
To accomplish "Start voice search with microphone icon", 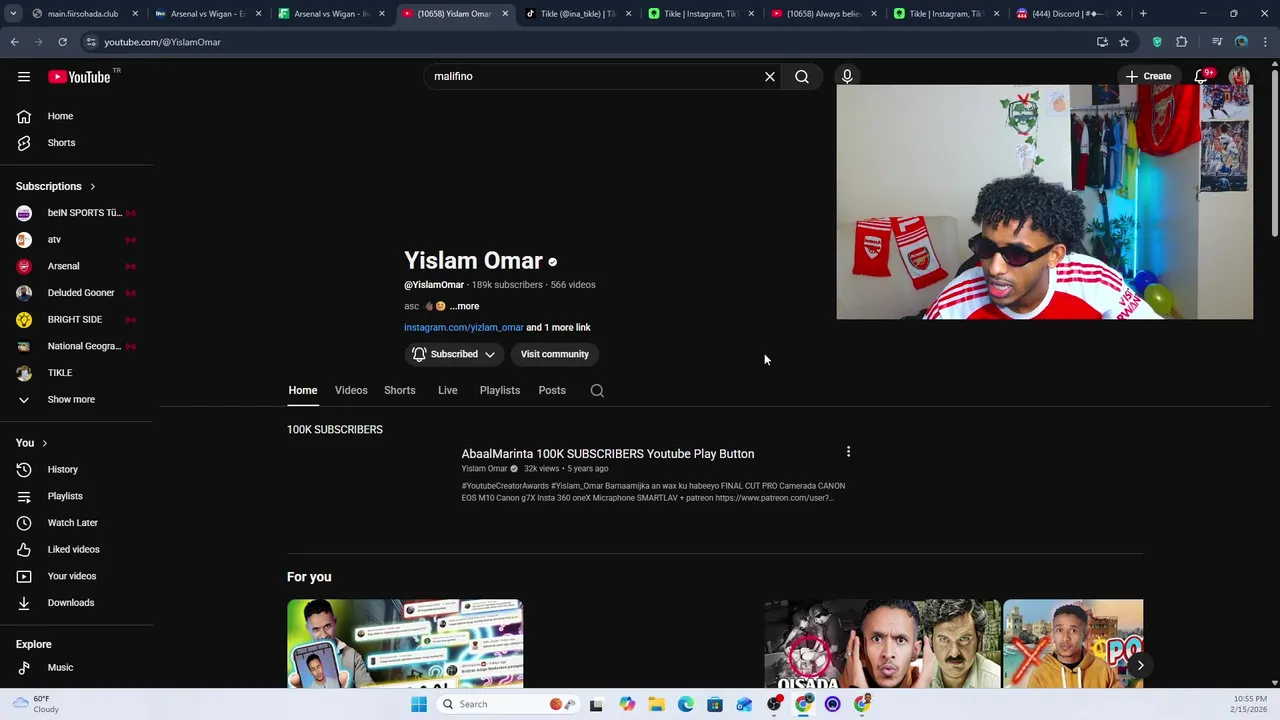I will click(x=847, y=77).
